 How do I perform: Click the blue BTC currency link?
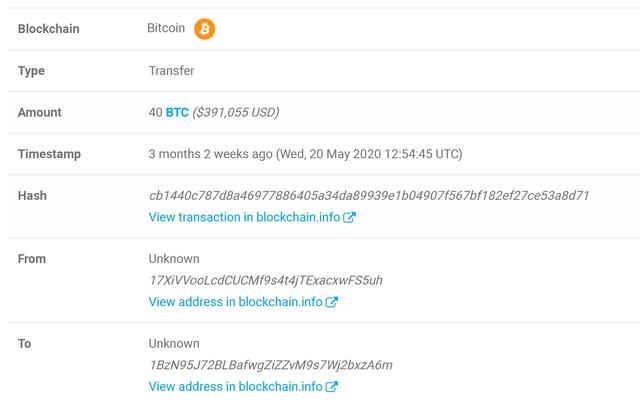[x=177, y=113]
